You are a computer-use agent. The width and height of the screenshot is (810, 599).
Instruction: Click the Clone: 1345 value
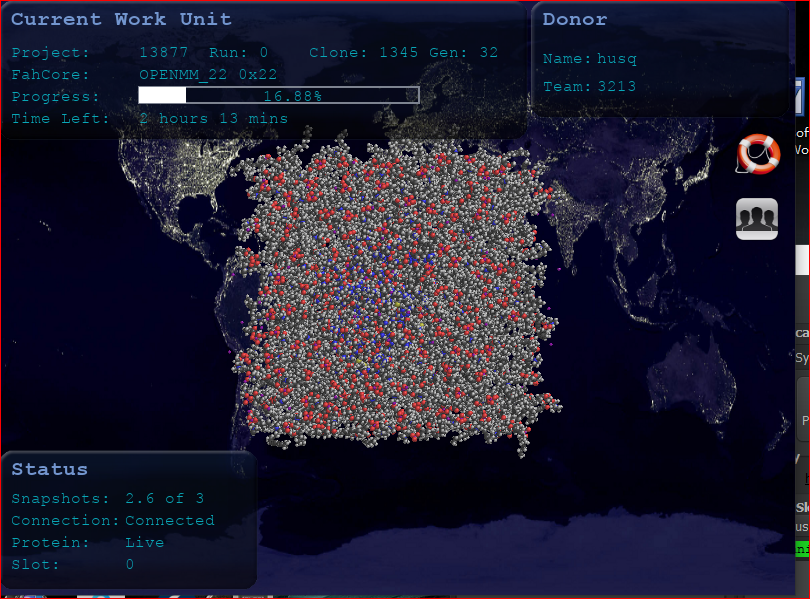363,53
